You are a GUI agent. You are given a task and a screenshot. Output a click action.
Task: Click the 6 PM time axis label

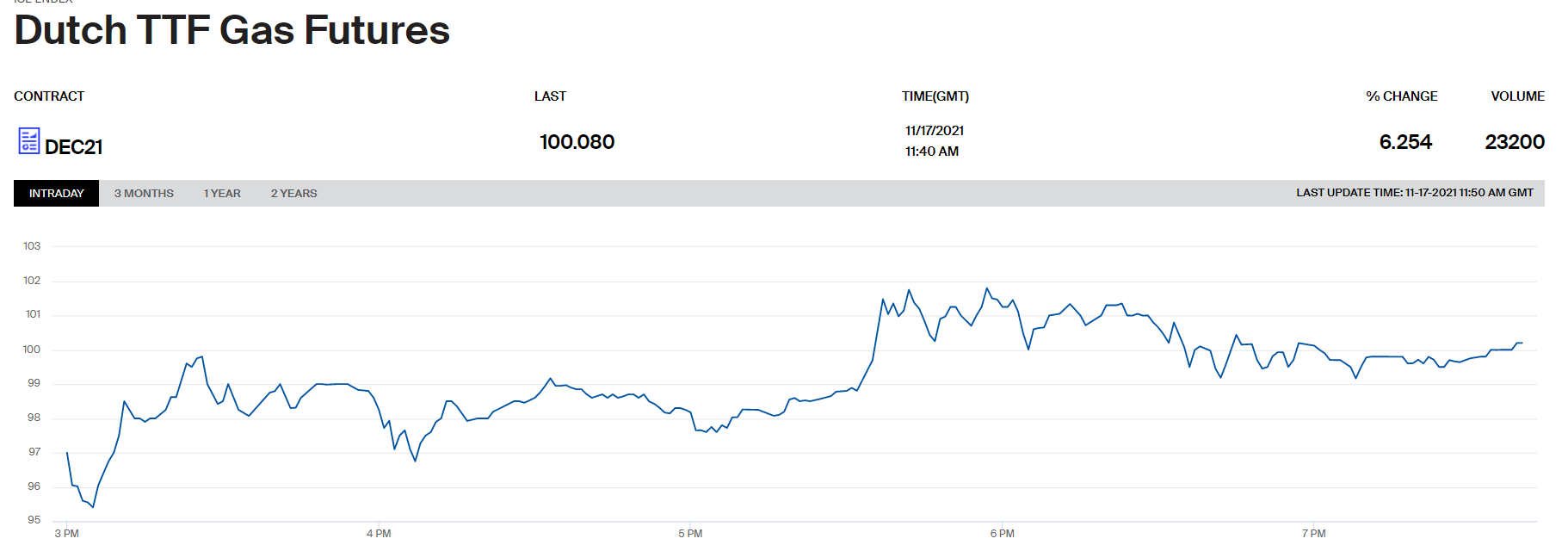pos(1002,534)
